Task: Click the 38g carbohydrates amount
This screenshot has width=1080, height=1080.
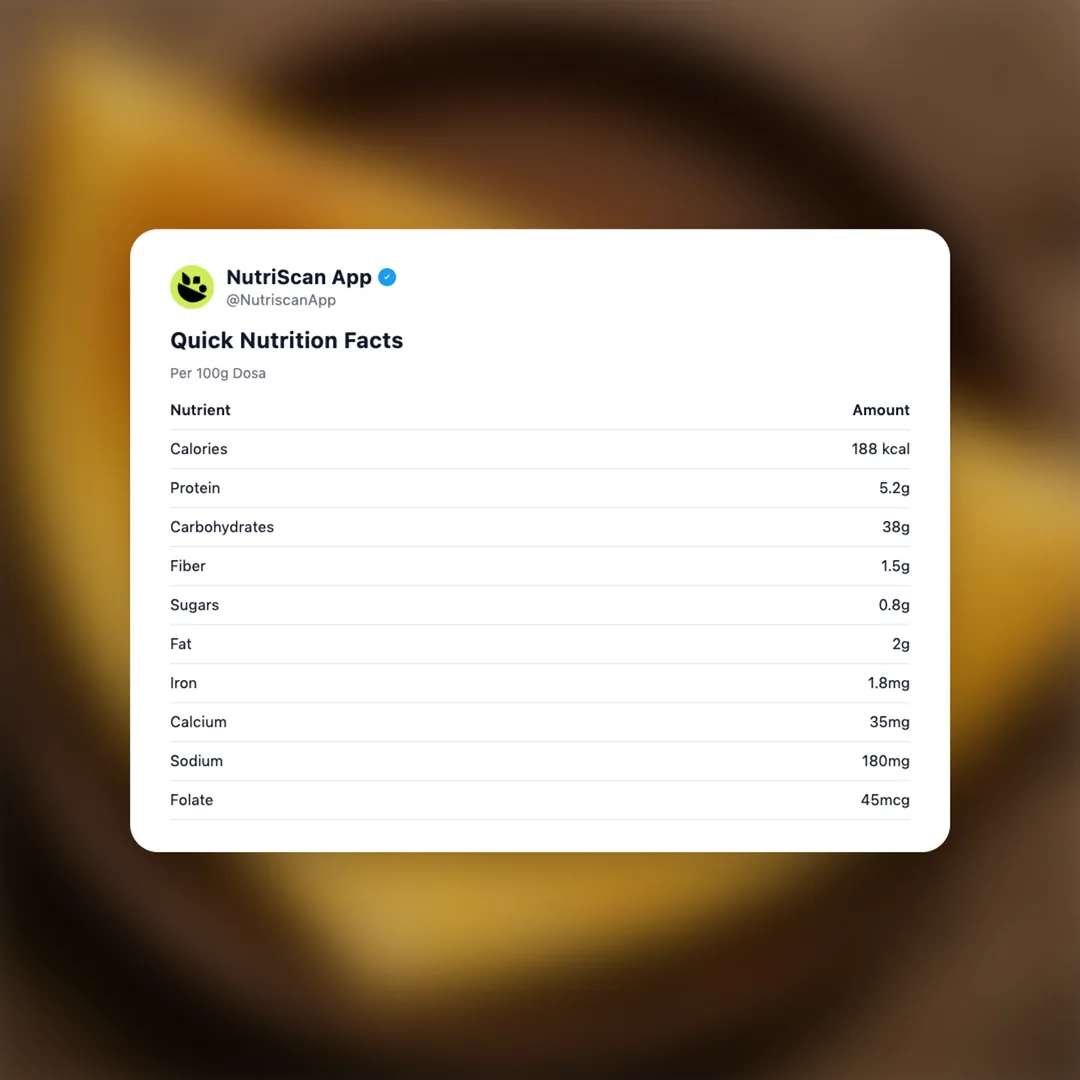Action: (895, 527)
